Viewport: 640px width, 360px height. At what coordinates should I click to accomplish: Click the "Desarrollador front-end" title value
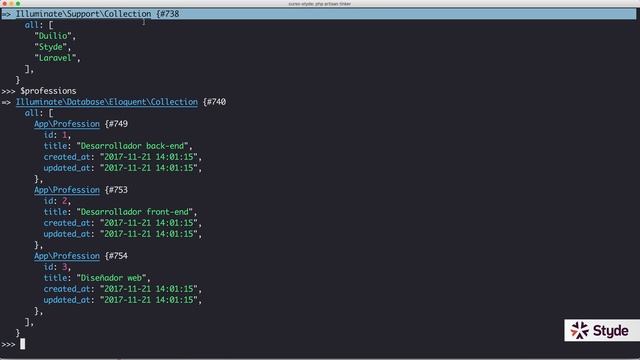(x=135, y=212)
